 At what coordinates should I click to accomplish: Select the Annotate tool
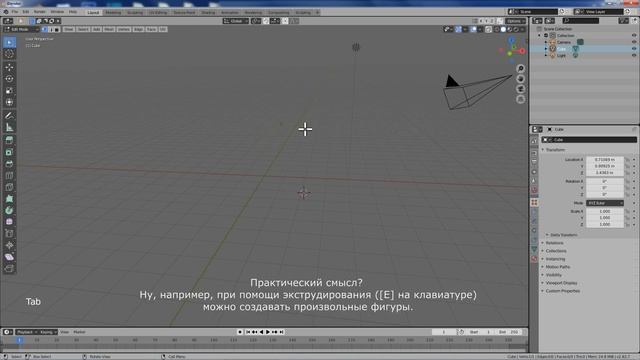point(9,116)
